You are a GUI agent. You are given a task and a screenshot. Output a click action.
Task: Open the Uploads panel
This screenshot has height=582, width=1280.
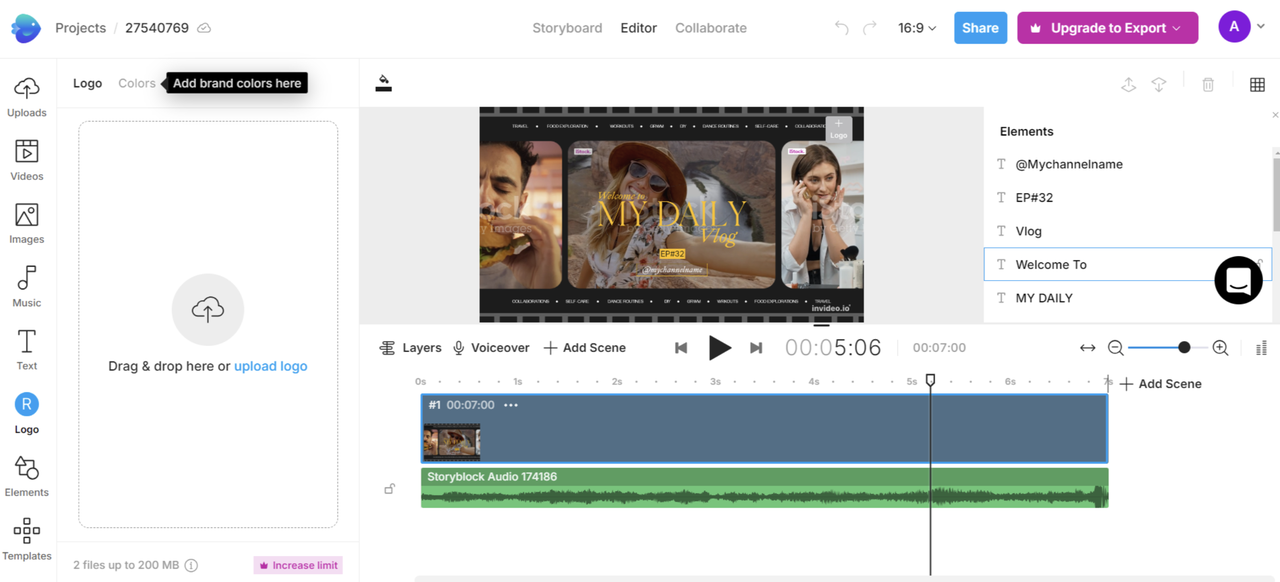pyautogui.click(x=27, y=97)
